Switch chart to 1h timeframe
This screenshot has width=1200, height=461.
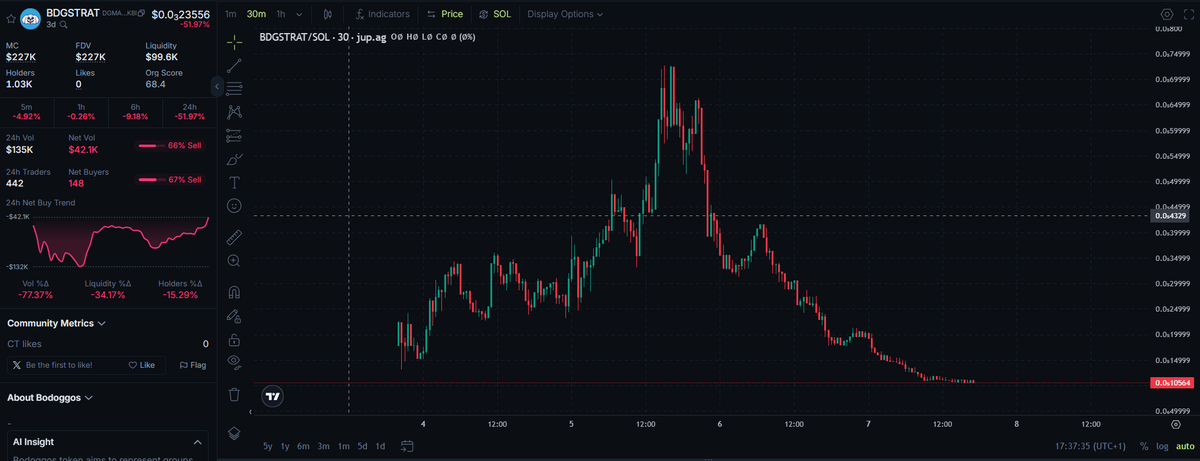coord(280,14)
